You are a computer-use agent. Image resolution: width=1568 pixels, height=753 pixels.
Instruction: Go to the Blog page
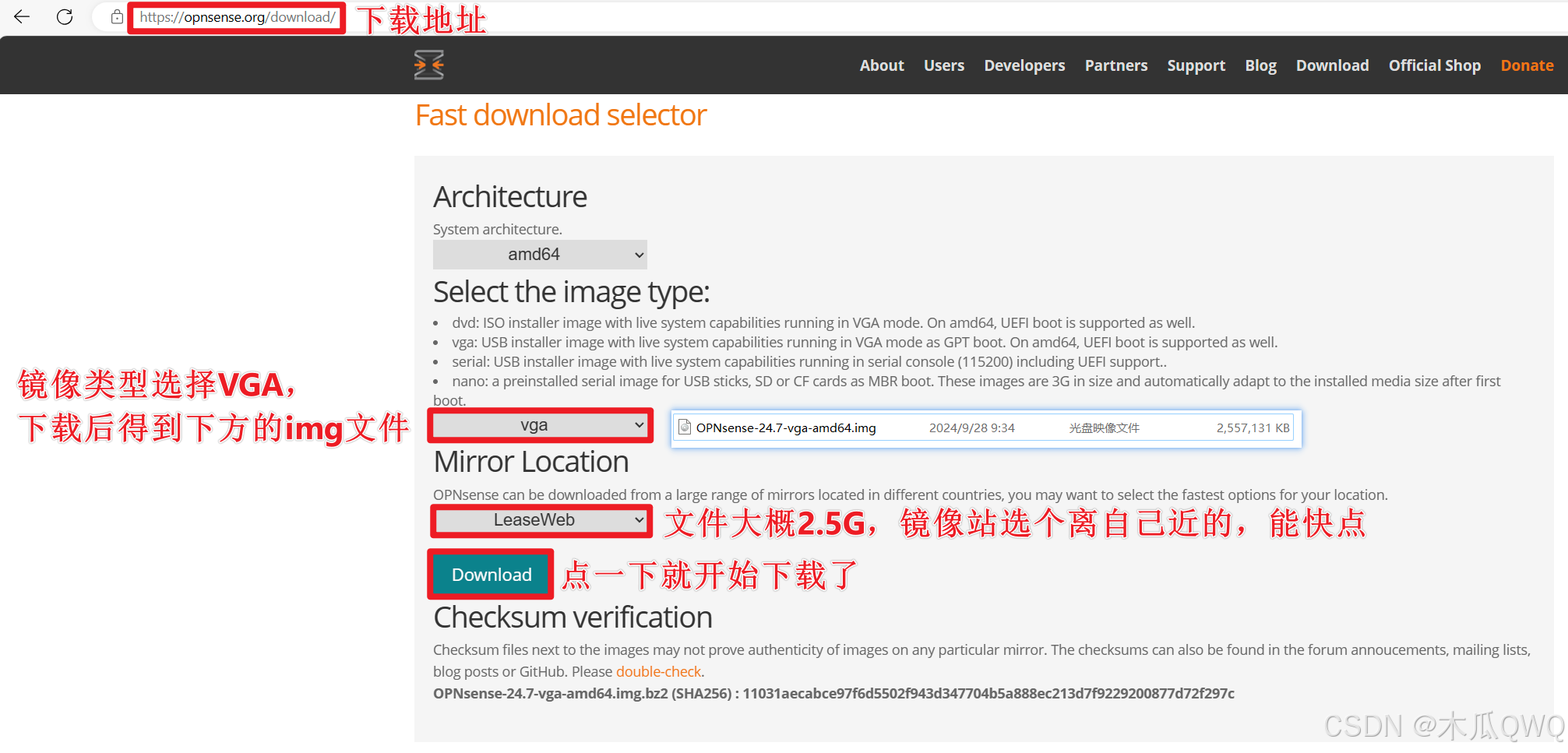click(x=1260, y=65)
